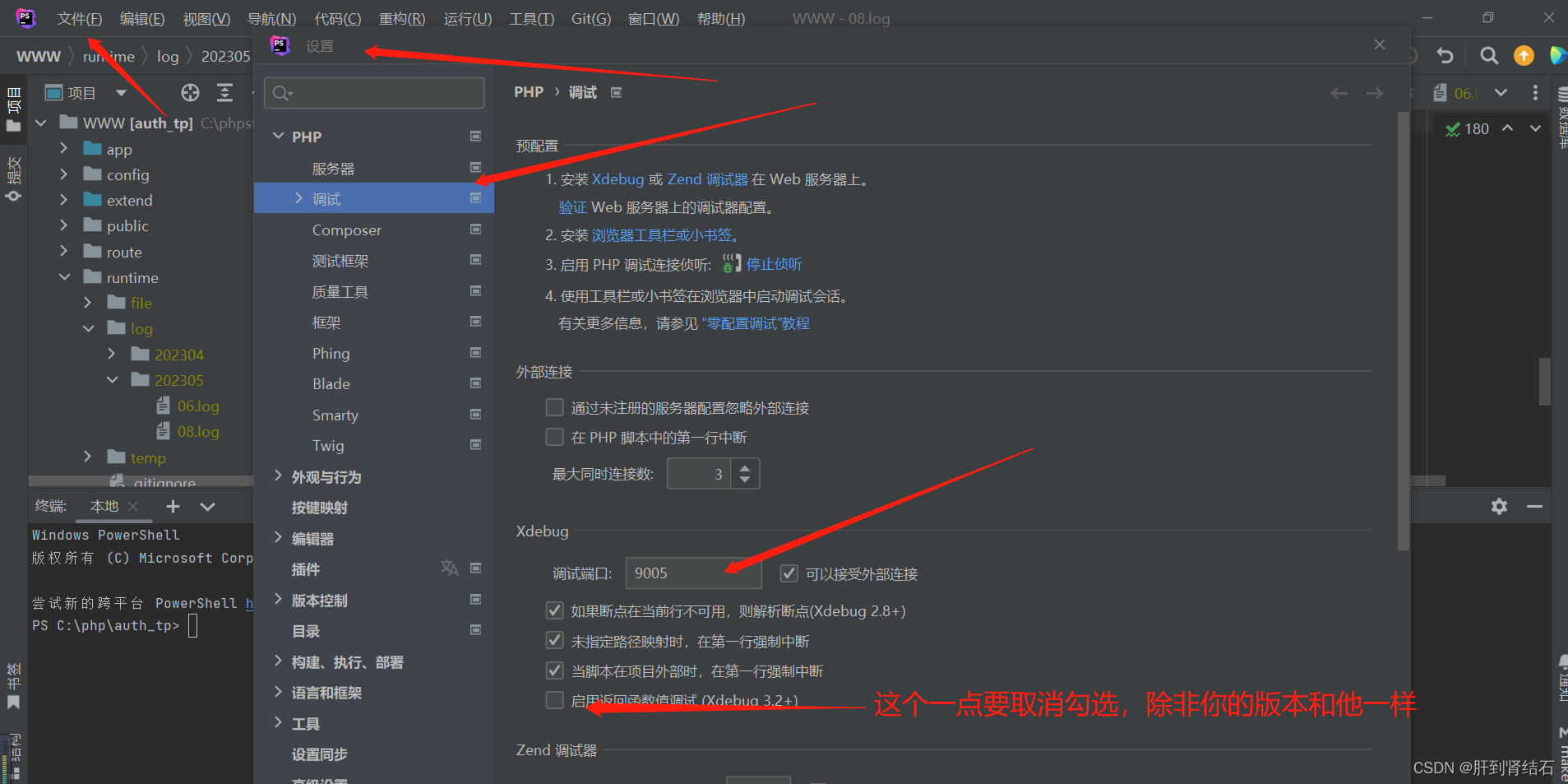Click the project-level icon beside 调试 breadcrumb
Screen dimensions: 1568x784
(x=617, y=93)
